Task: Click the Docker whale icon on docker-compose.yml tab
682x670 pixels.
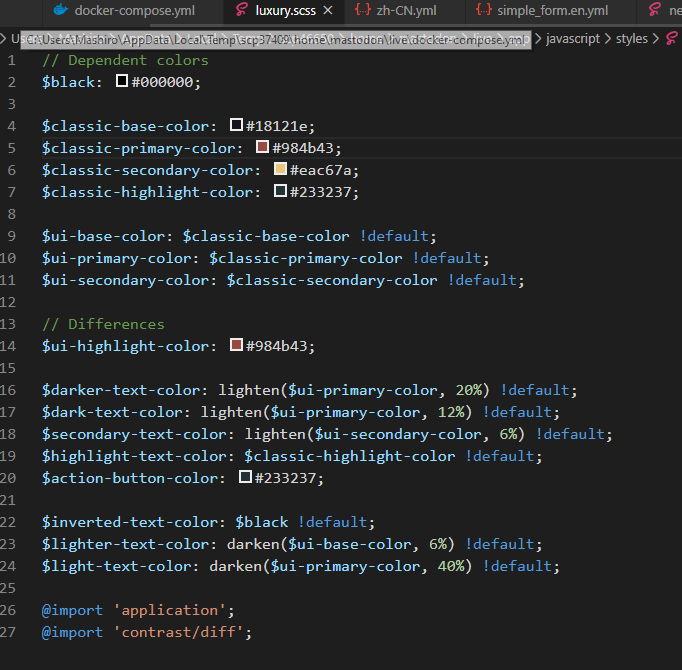Action: coord(60,10)
